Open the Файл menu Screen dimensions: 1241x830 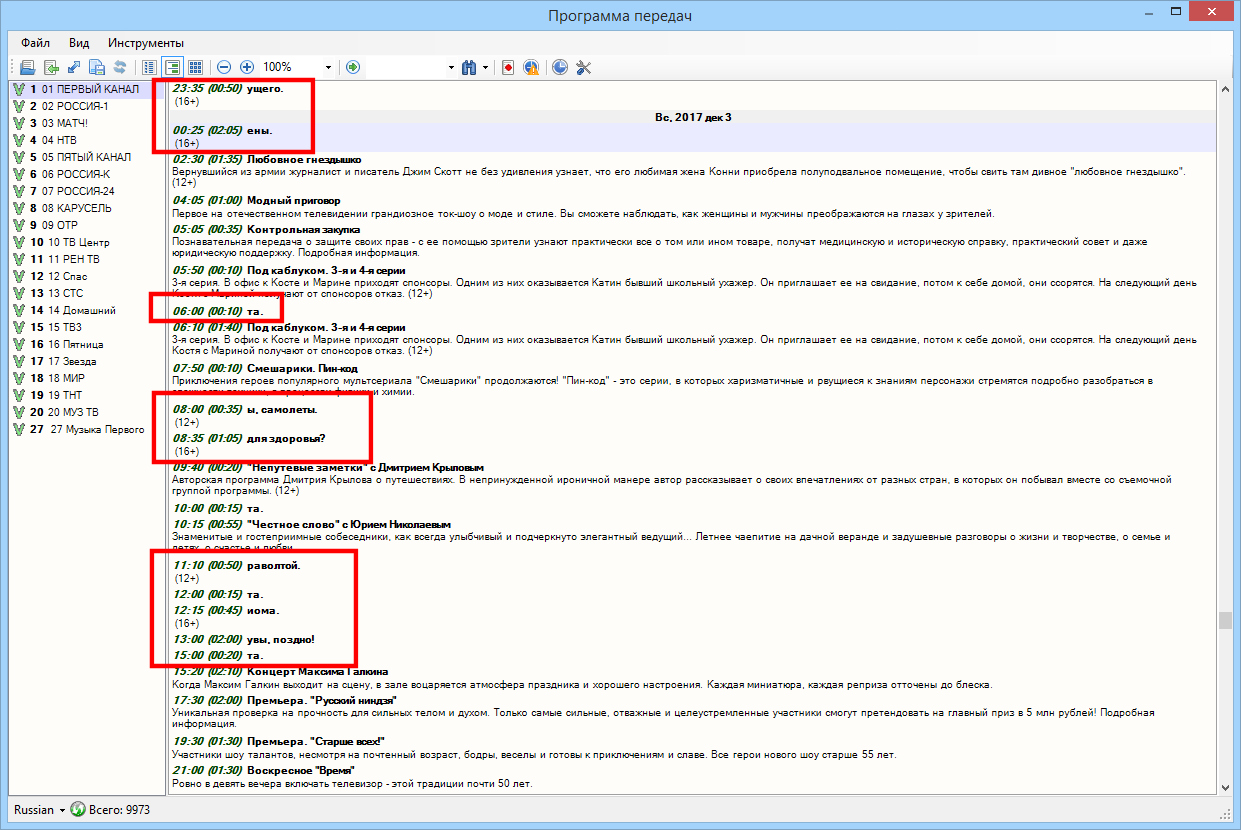35,43
